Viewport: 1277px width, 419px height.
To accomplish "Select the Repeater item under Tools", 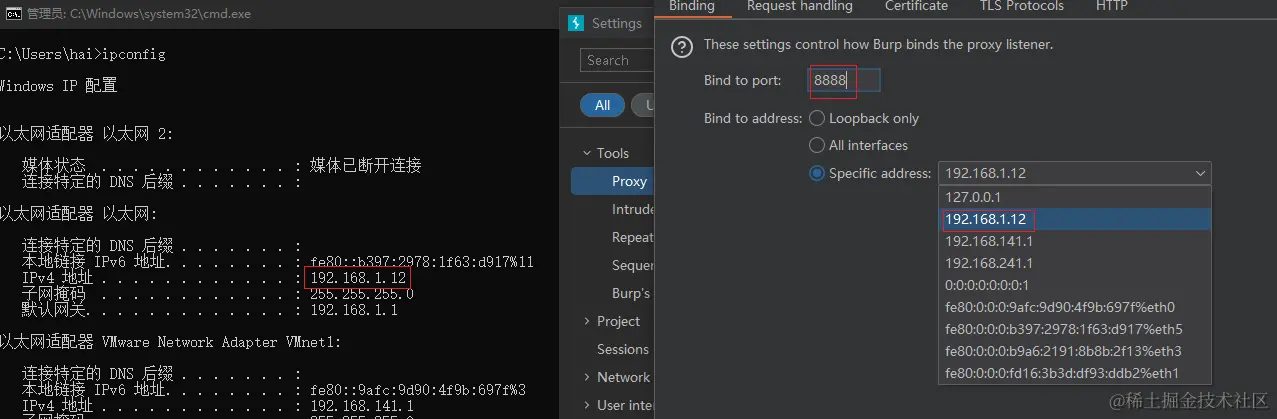I will click(633, 237).
